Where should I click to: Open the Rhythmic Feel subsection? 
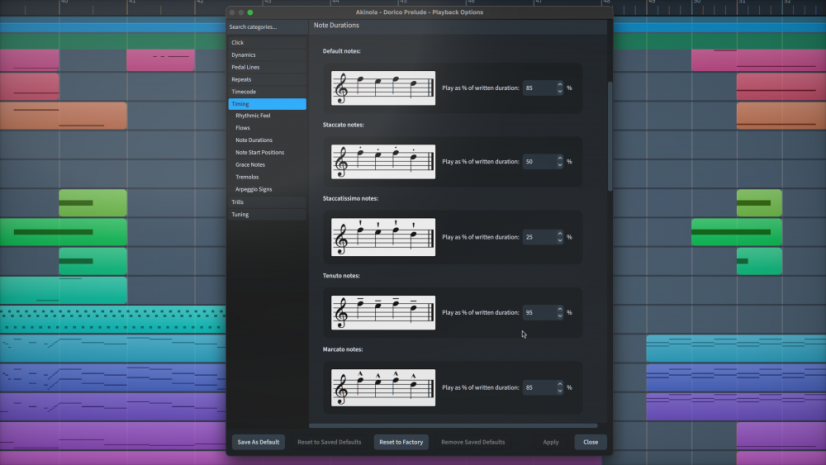tap(253, 115)
